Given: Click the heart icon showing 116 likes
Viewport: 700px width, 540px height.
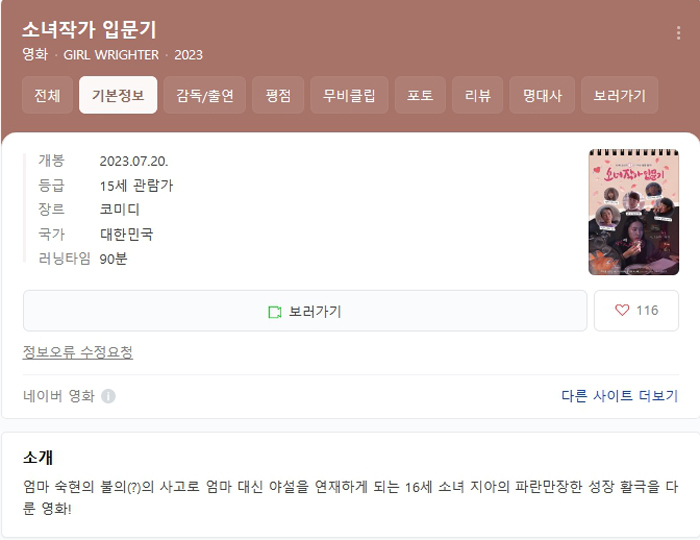Looking at the screenshot, I should (x=622, y=310).
